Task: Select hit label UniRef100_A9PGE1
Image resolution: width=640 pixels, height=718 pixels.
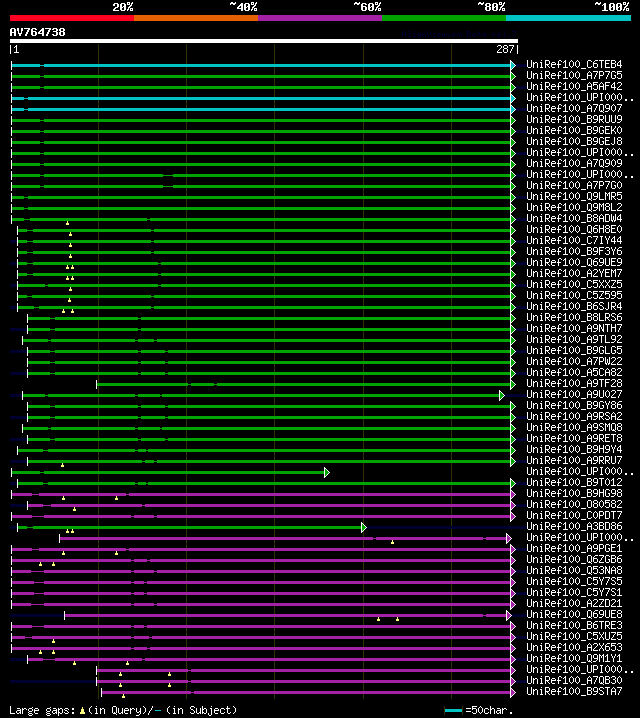Action: point(574,548)
